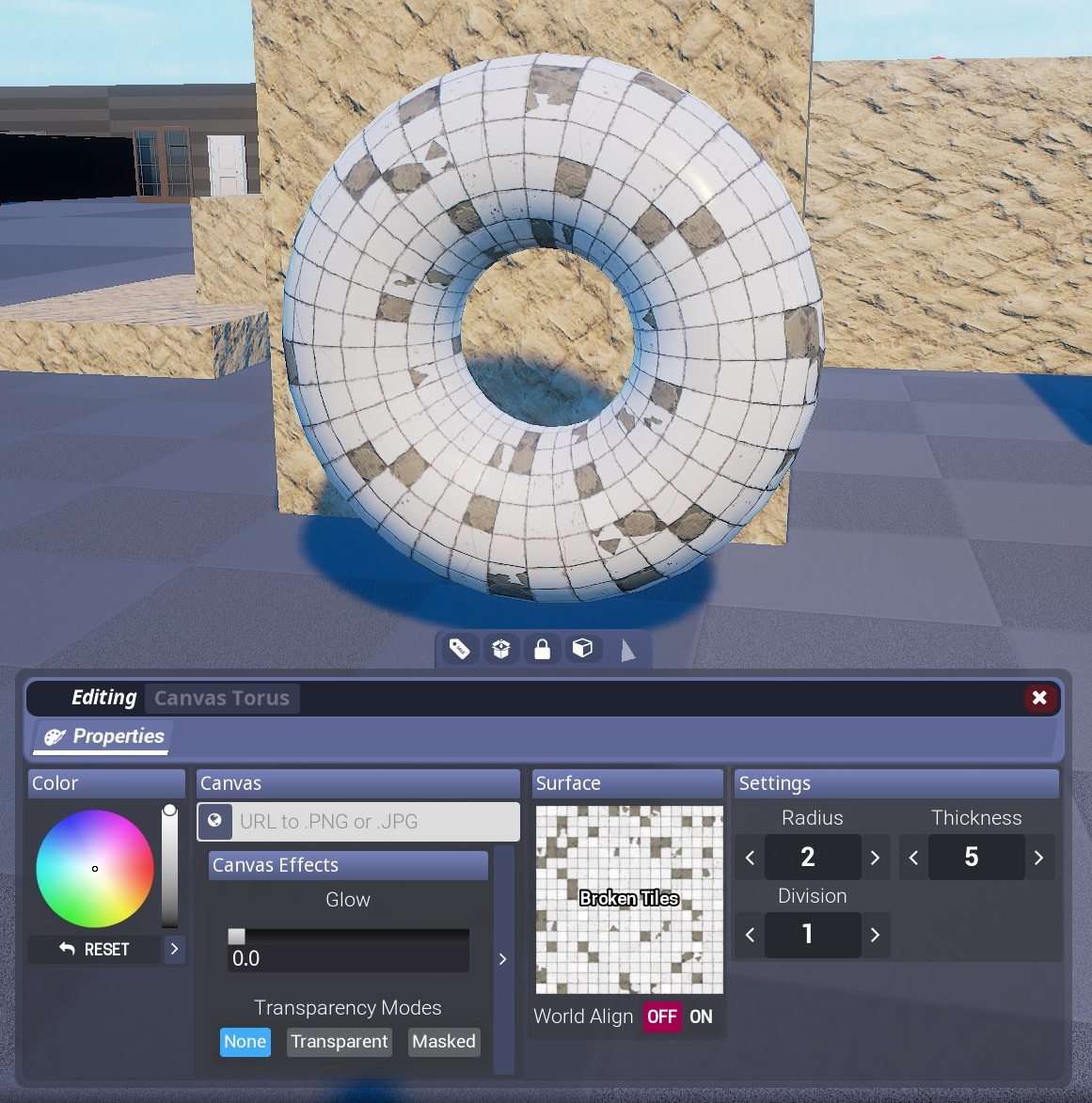Close the Editing panel with red X

tap(1039, 698)
